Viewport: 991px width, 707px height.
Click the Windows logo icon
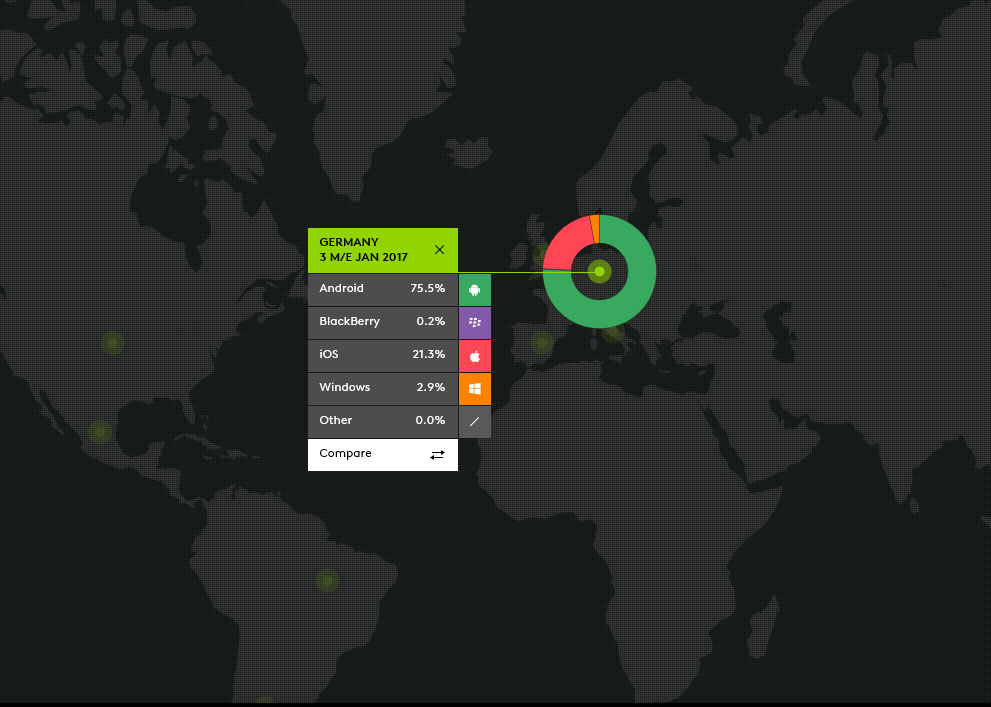coord(475,389)
